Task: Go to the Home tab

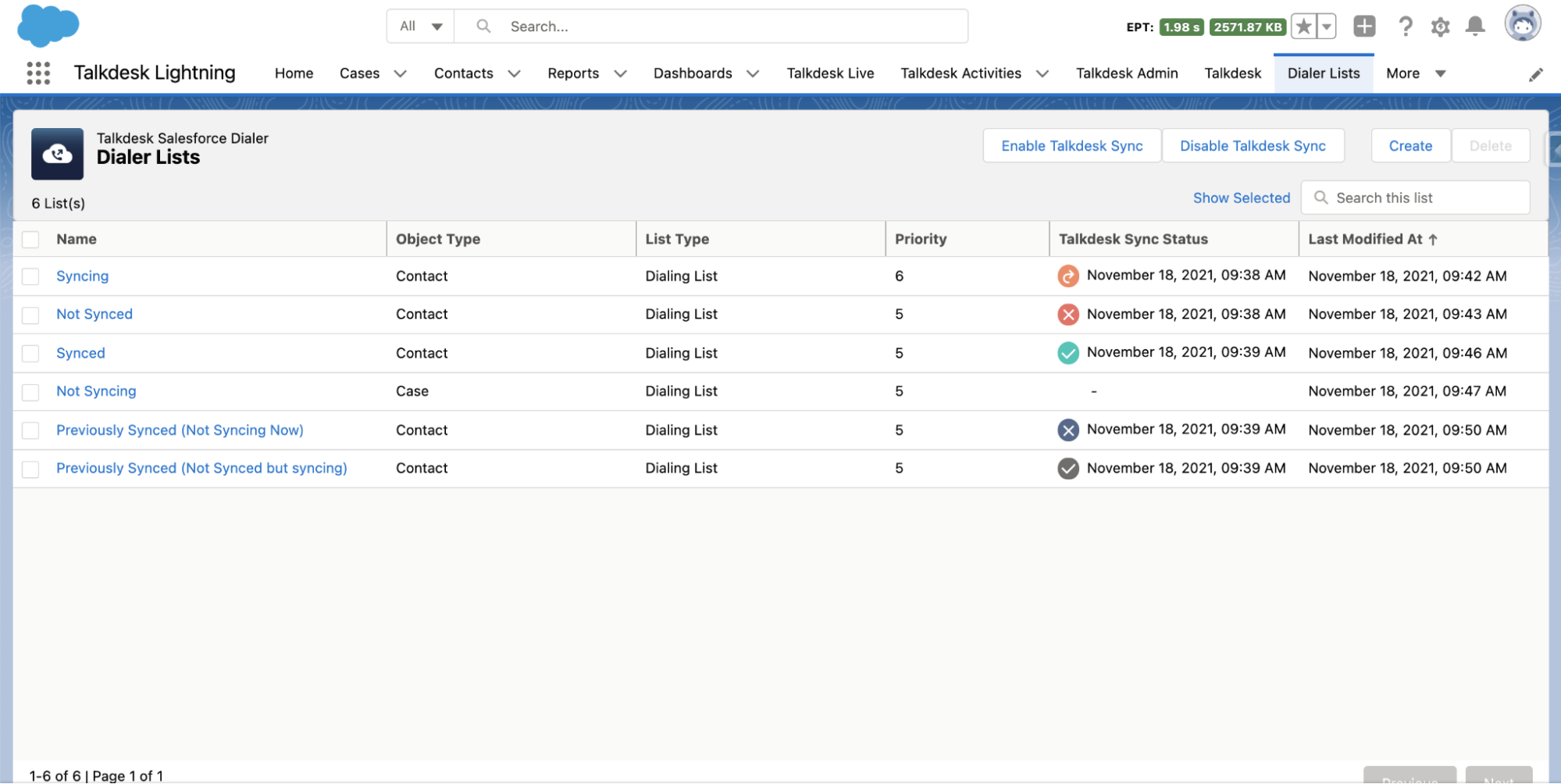Action: 294,73
